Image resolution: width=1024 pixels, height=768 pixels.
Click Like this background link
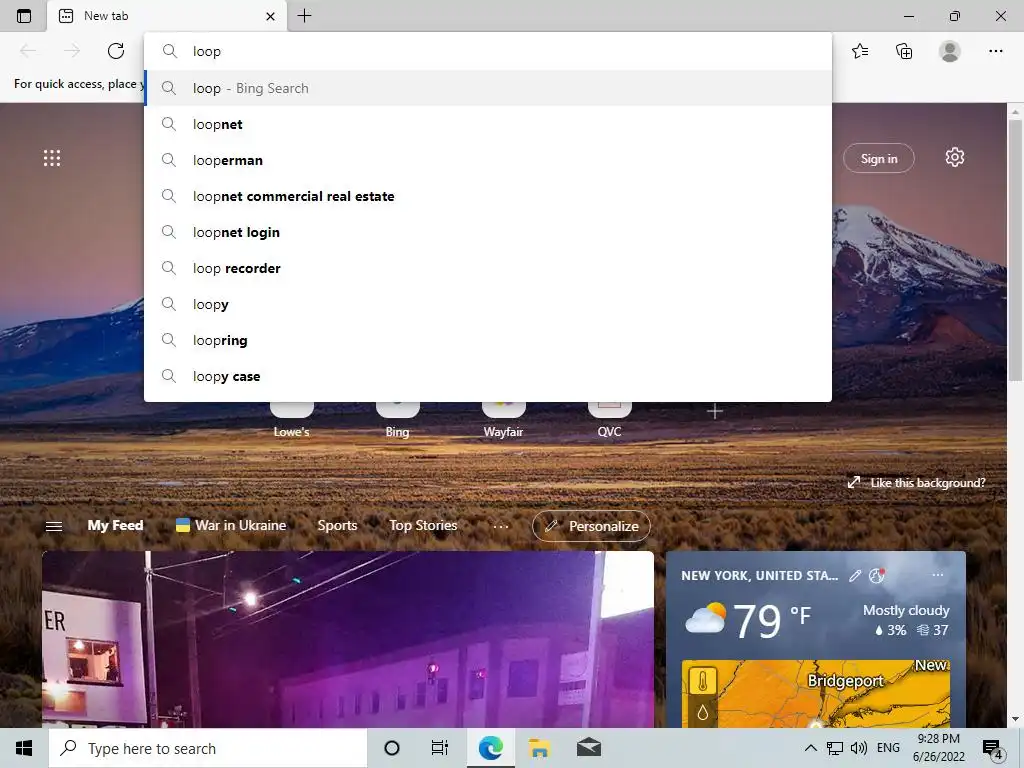click(x=916, y=483)
